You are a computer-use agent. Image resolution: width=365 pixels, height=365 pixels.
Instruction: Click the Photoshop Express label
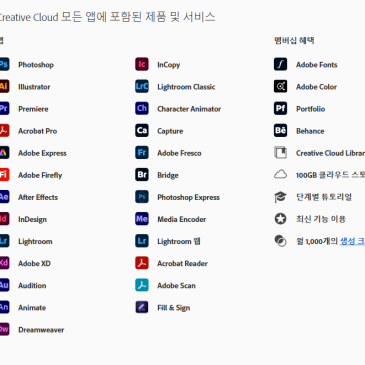click(x=188, y=197)
